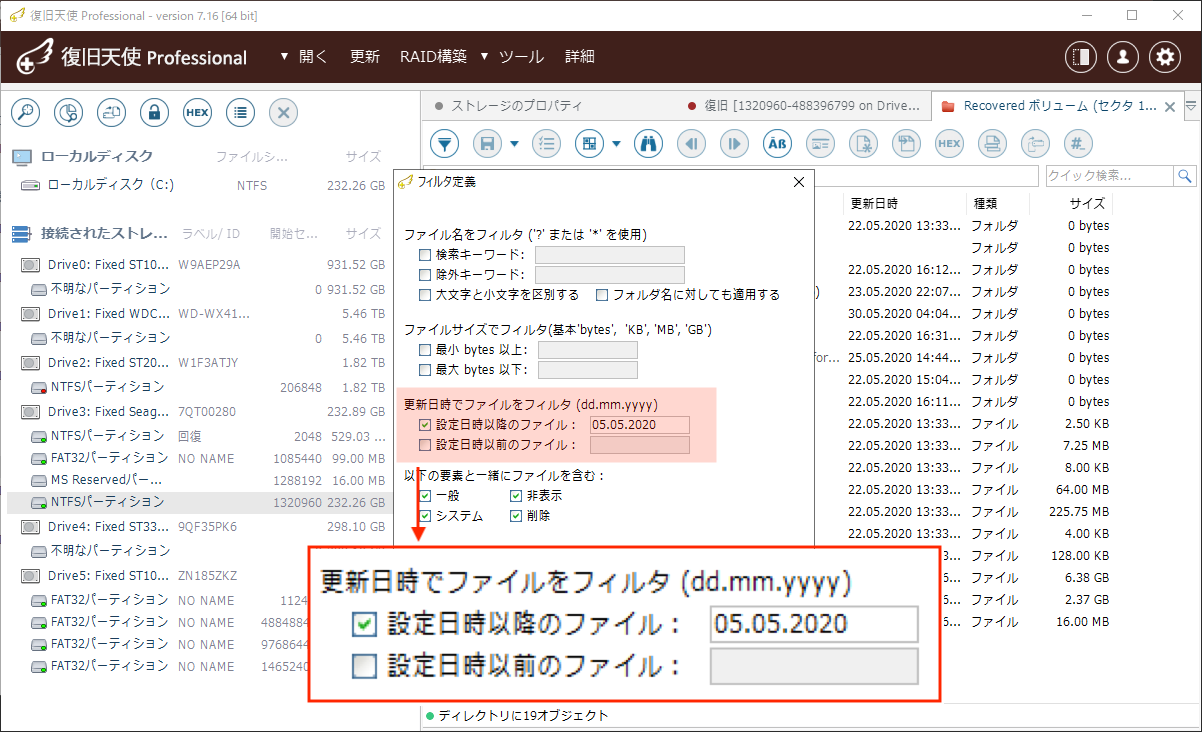The image size is (1202, 732).
Task: Sort by the 更新日時 column header
Action: (874, 203)
